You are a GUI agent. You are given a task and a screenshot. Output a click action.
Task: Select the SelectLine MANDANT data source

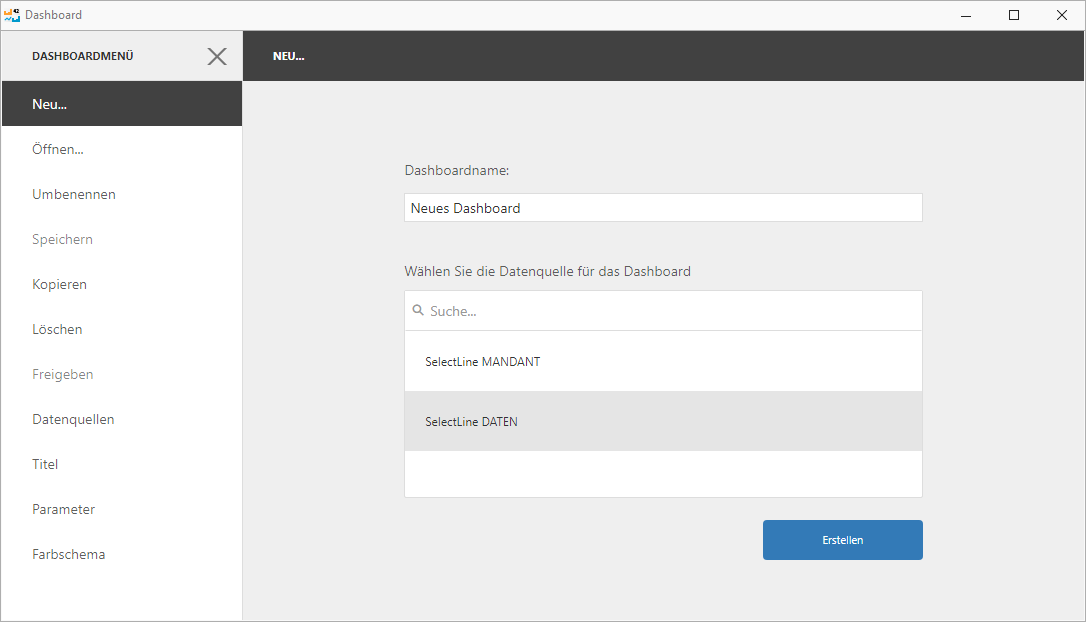click(663, 362)
